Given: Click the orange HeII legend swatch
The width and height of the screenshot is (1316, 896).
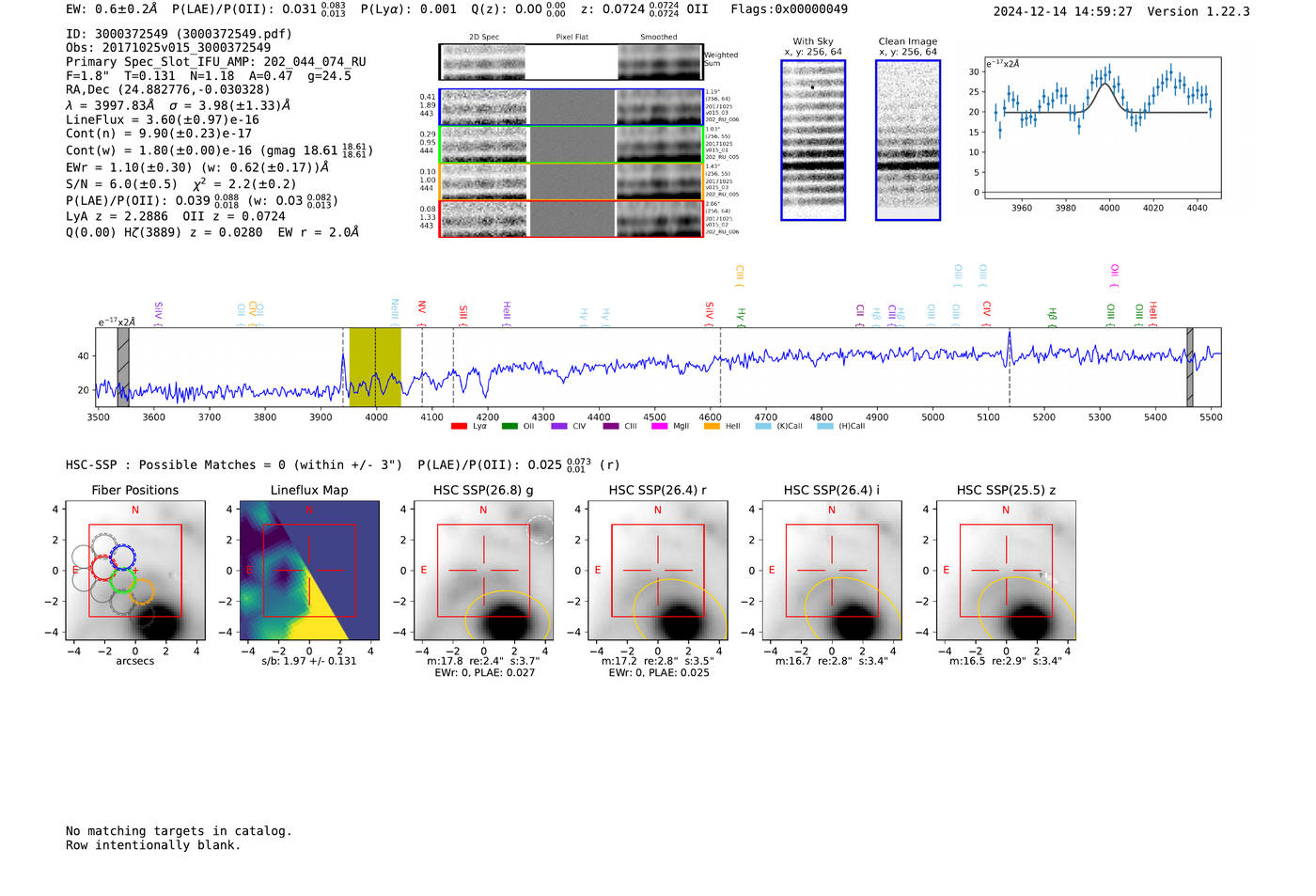Looking at the screenshot, I should tap(712, 426).
